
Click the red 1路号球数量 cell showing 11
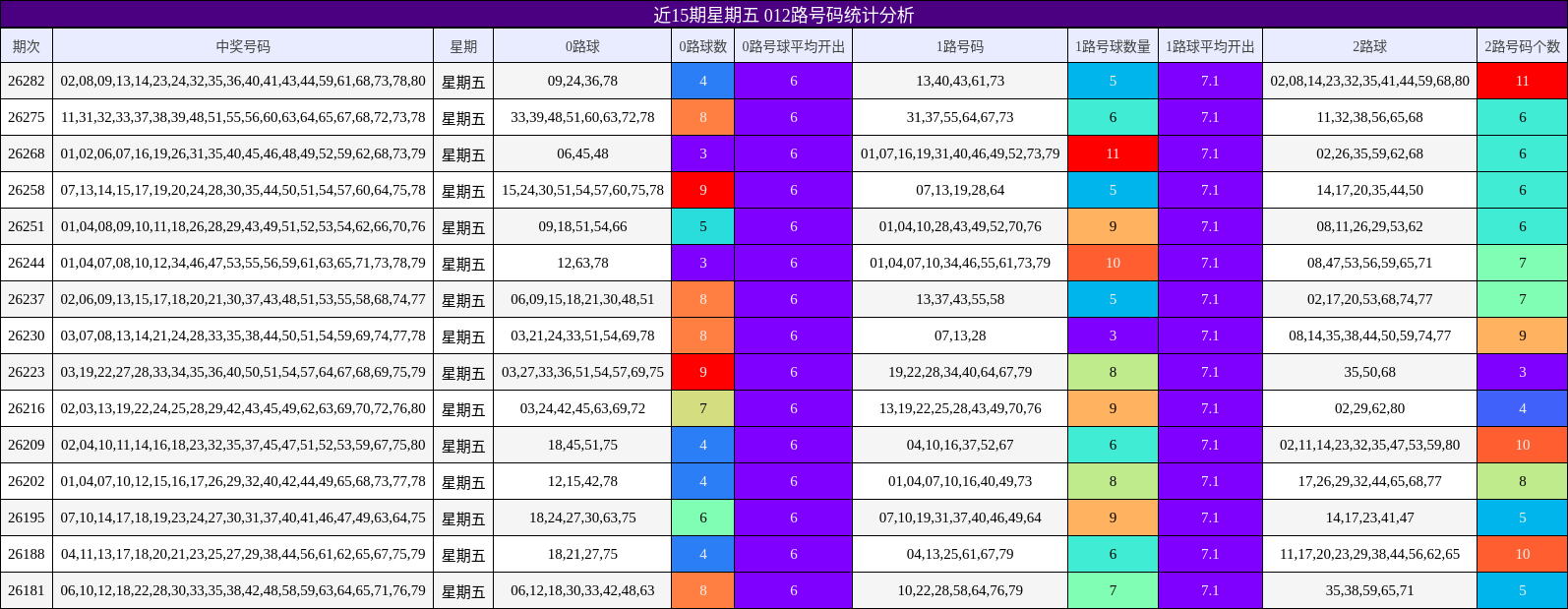[x=1113, y=153]
